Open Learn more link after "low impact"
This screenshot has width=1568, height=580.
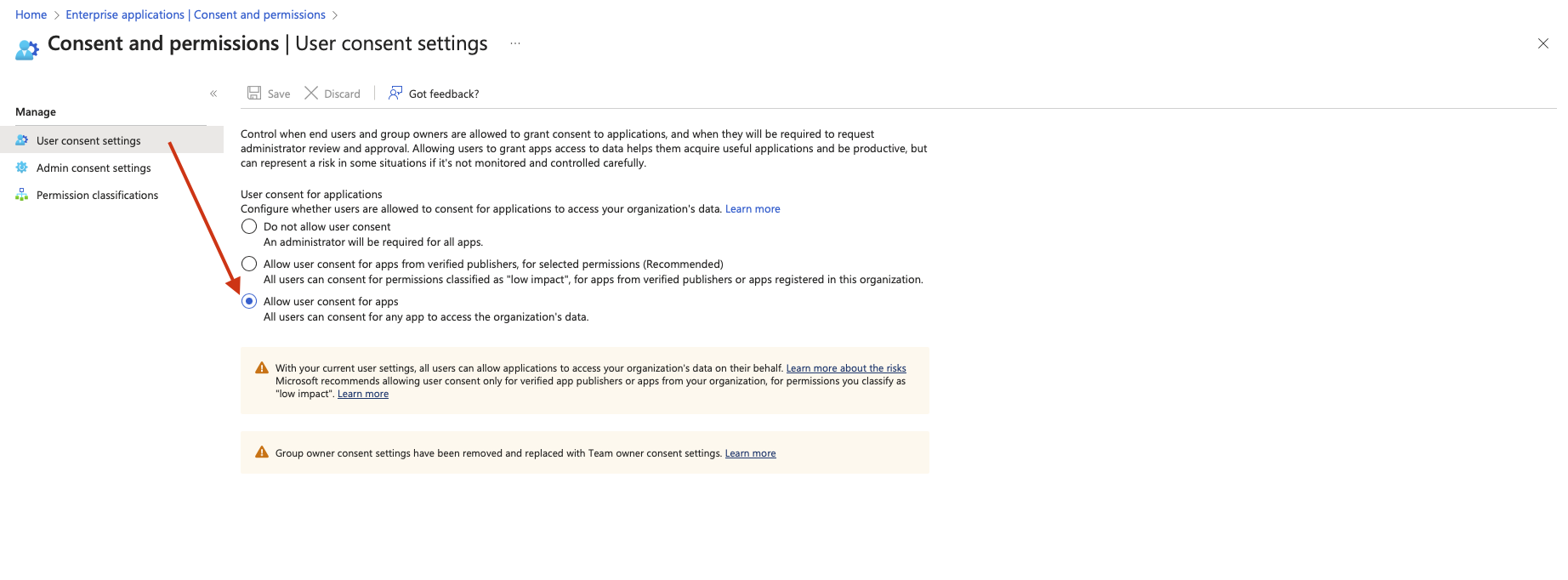click(363, 394)
